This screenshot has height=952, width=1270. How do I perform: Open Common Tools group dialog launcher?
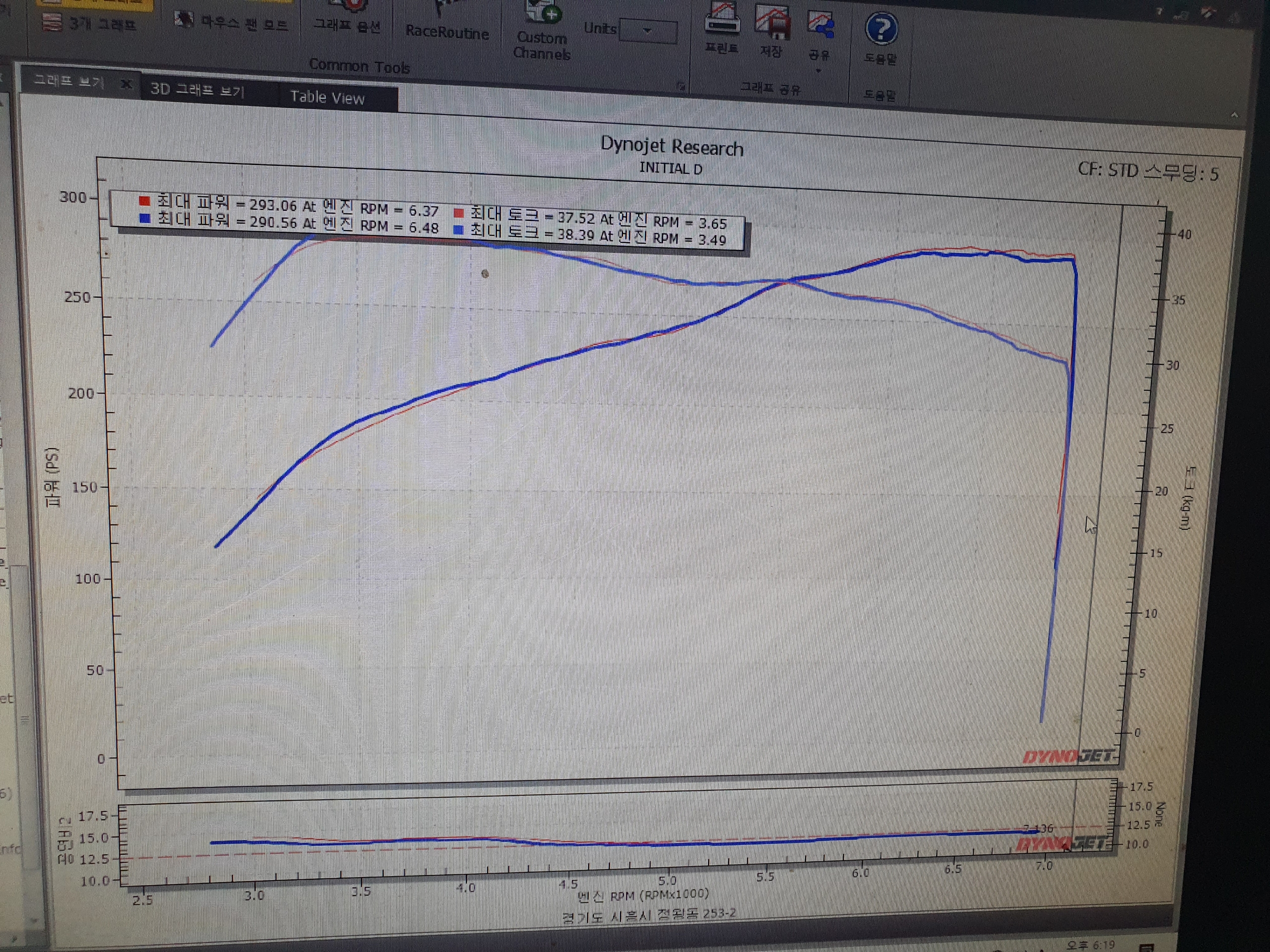(x=682, y=86)
